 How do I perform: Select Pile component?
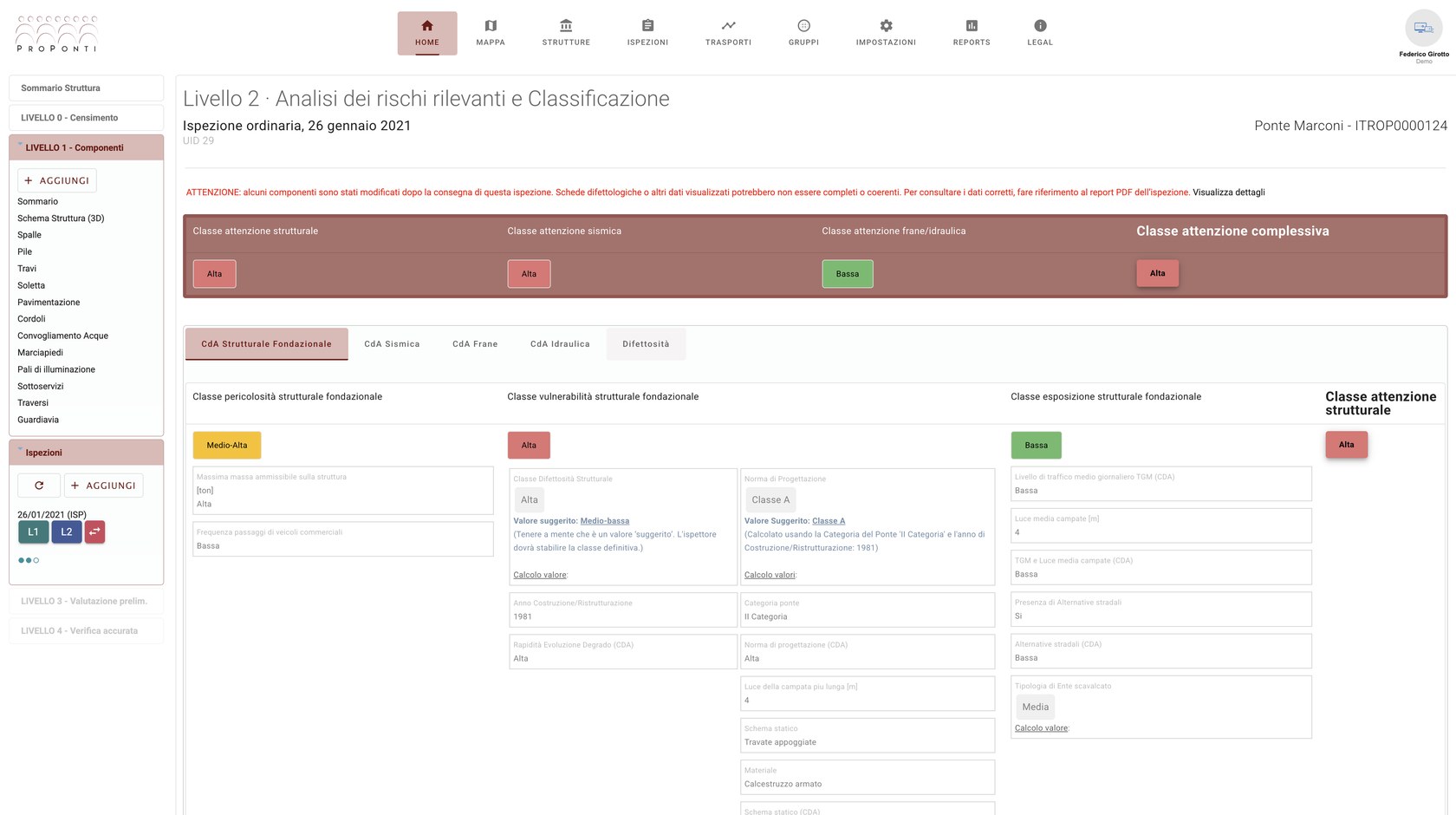coord(24,251)
